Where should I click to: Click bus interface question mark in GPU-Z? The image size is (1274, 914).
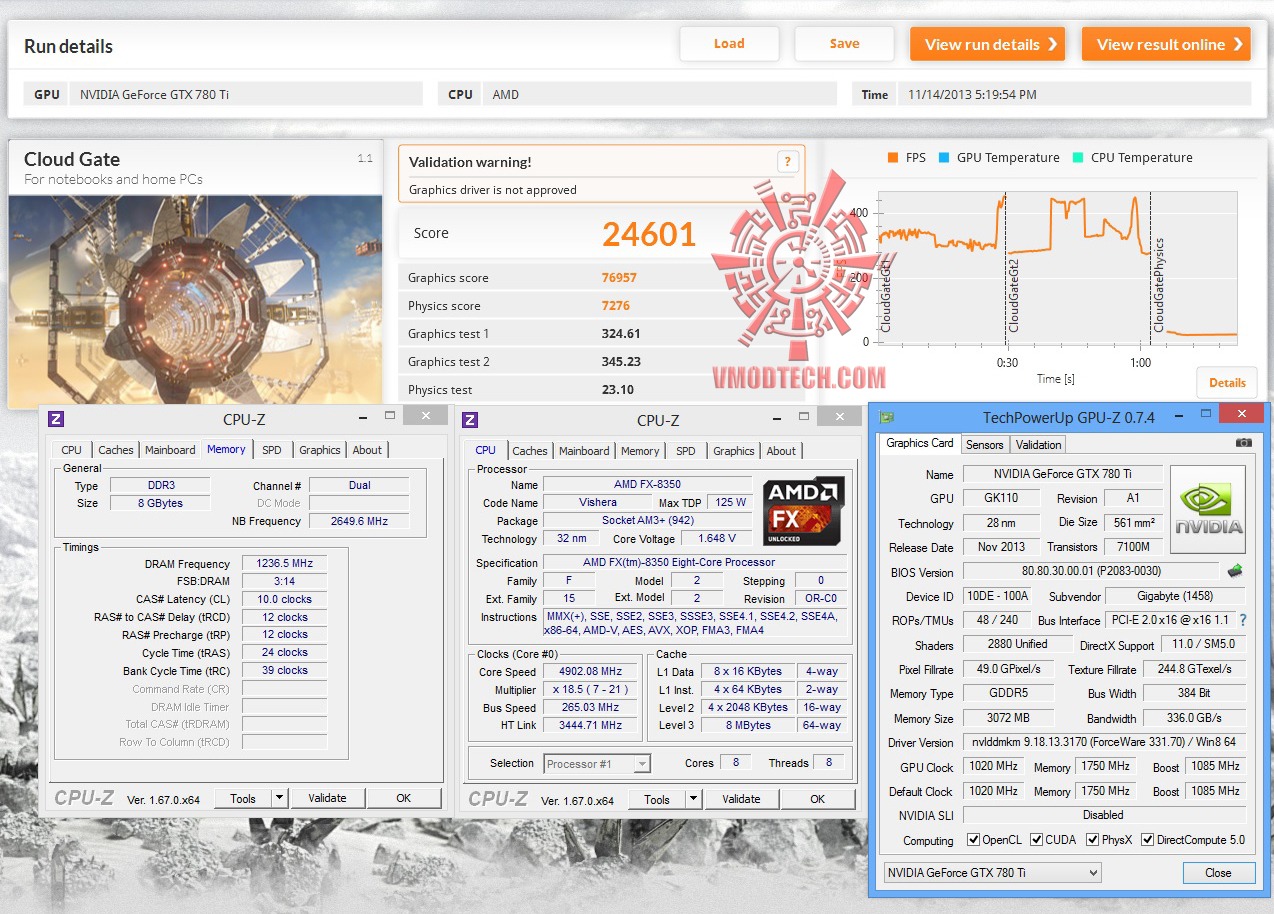pyautogui.click(x=1243, y=620)
